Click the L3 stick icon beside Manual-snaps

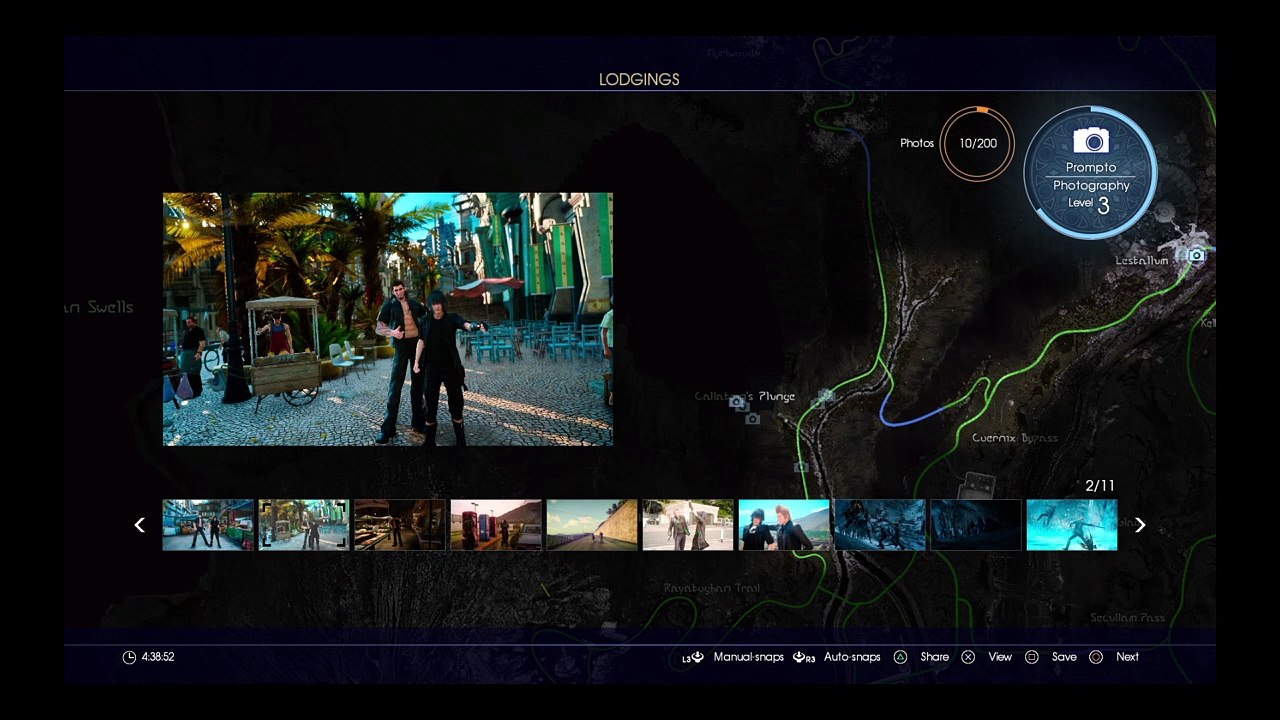[693, 657]
